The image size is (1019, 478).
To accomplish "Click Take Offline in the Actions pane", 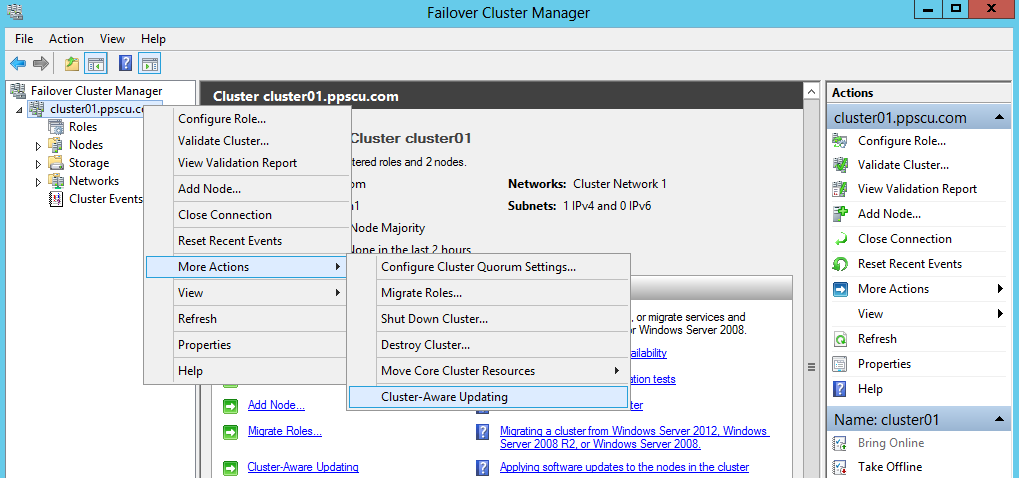I will tap(890, 467).
